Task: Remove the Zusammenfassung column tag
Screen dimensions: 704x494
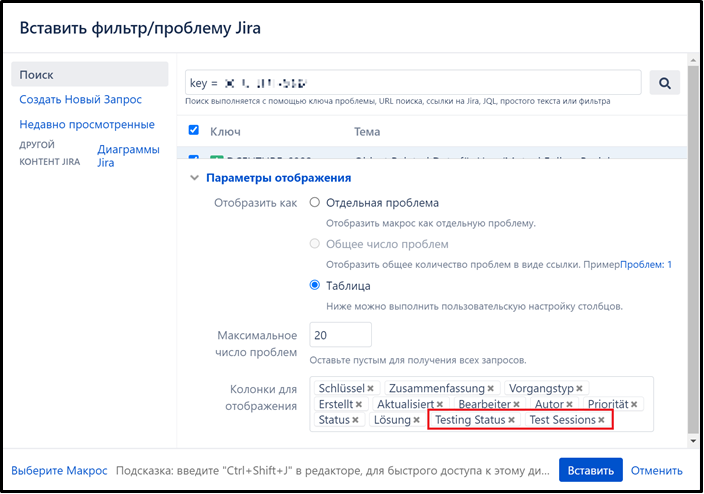Action: tap(491, 389)
